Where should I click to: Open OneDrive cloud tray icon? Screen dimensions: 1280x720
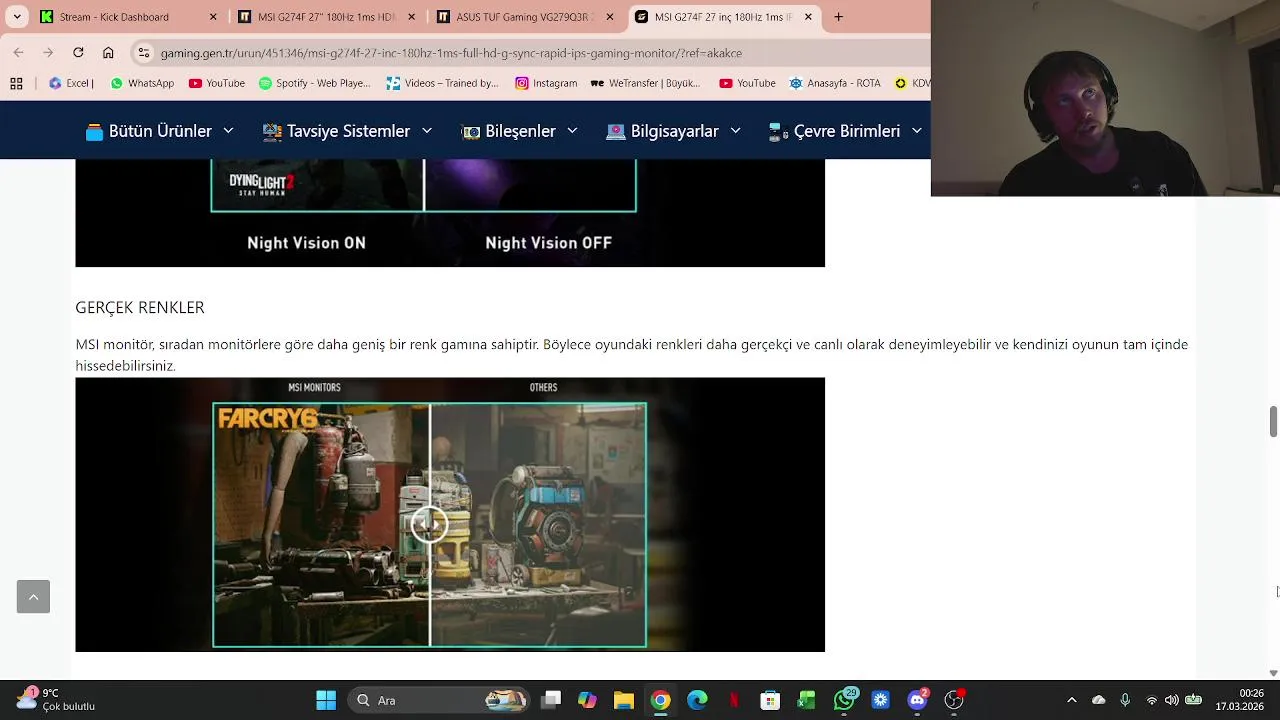[1099, 700]
